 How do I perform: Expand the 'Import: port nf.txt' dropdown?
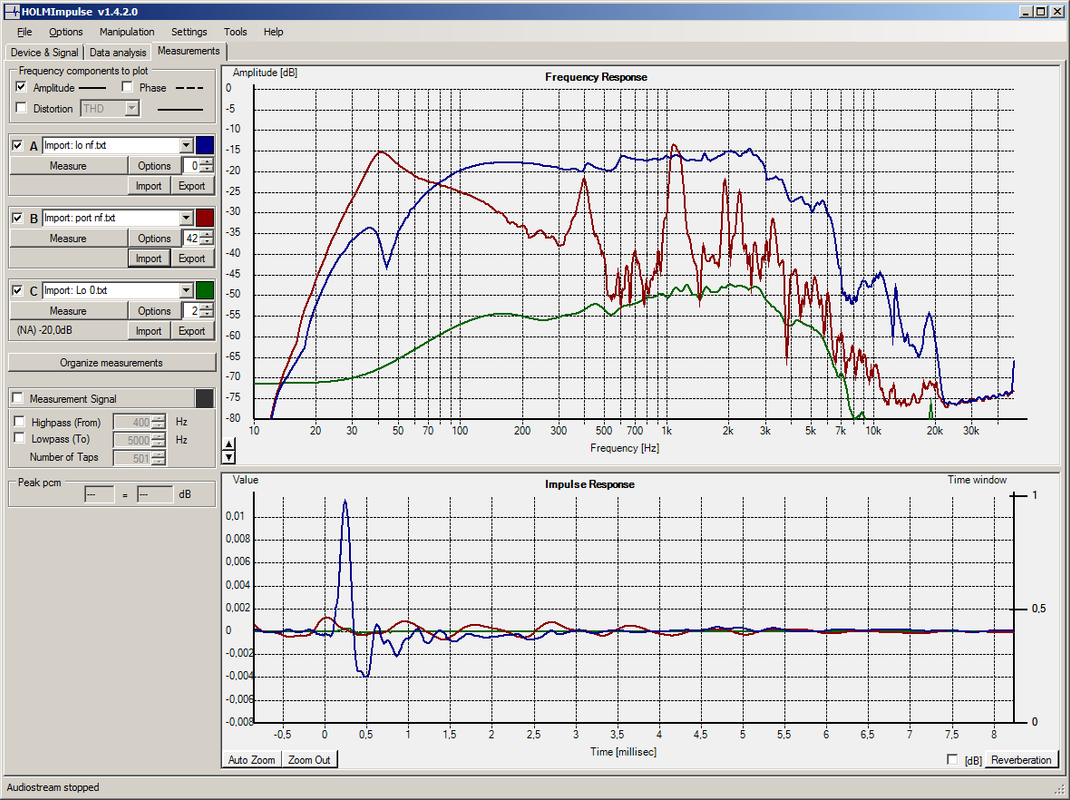(186, 218)
